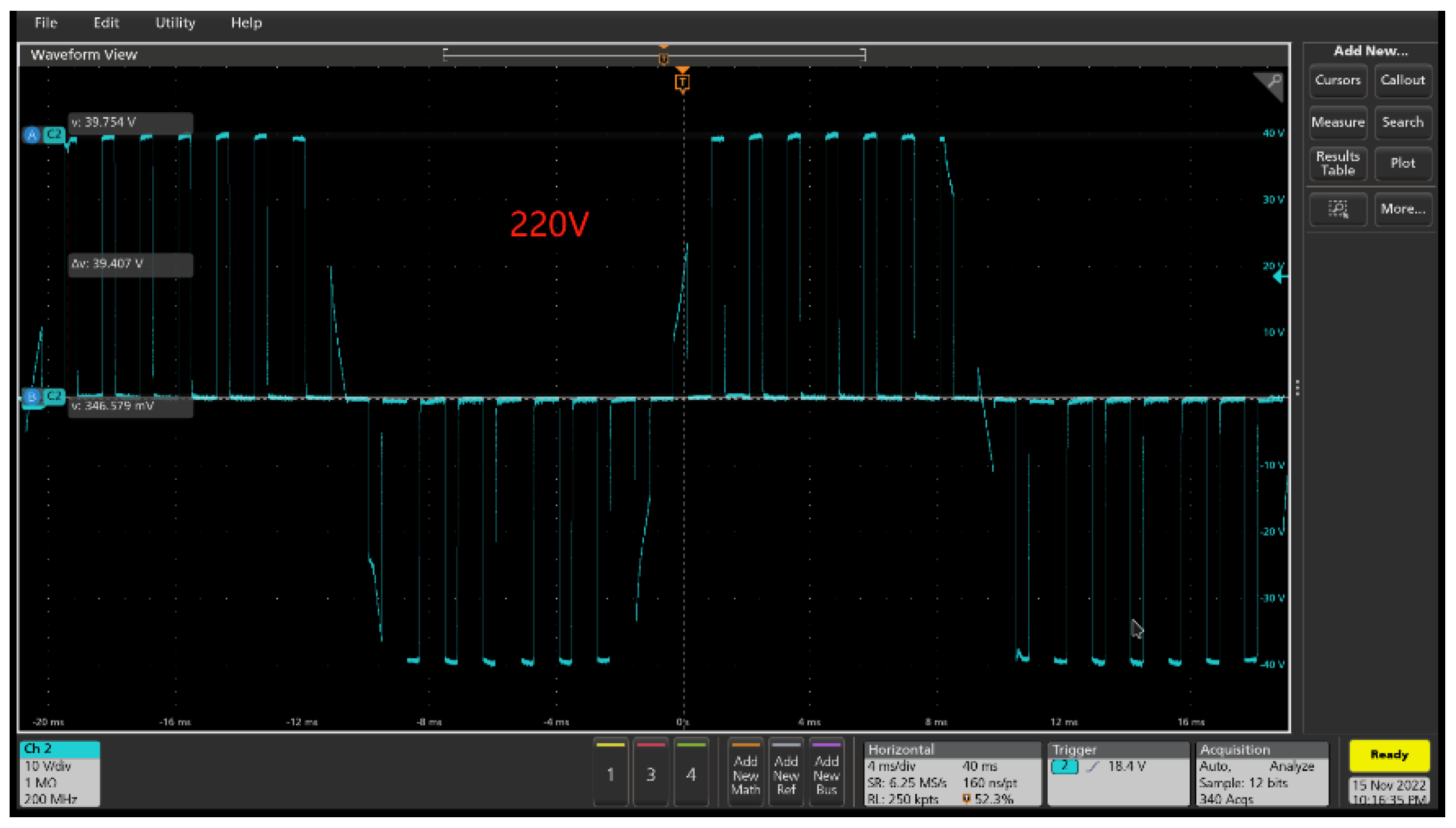
Task: Click cursor B handle on waveform
Action: pos(32,396)
